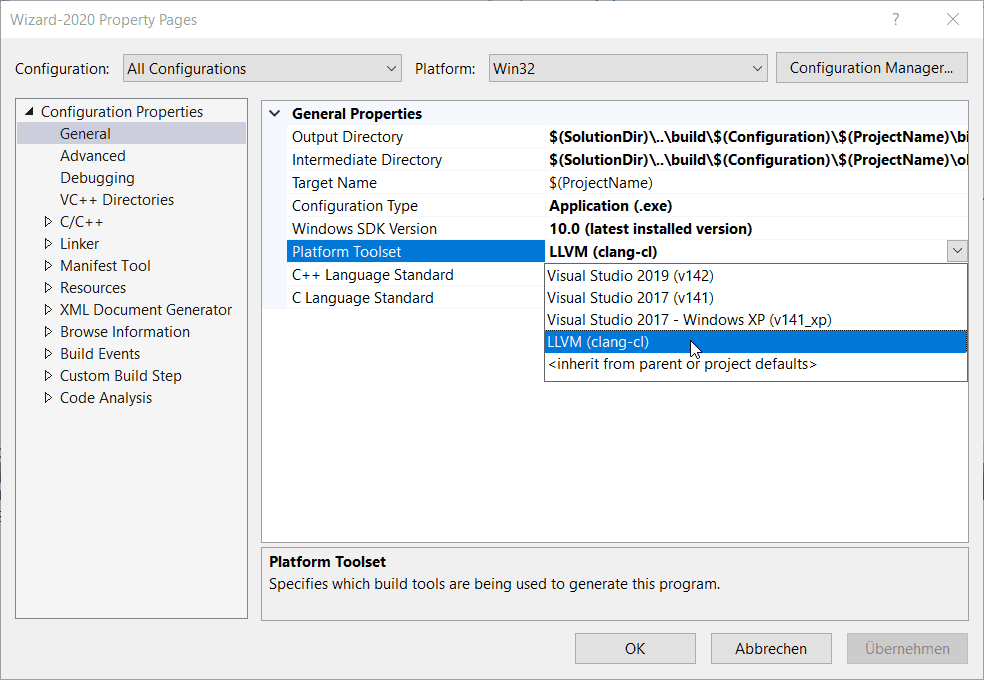The width and height of the screenshot is (984, 680).
Task: Expand the Linker tree node arrow
Action: (x=48, y=243)
